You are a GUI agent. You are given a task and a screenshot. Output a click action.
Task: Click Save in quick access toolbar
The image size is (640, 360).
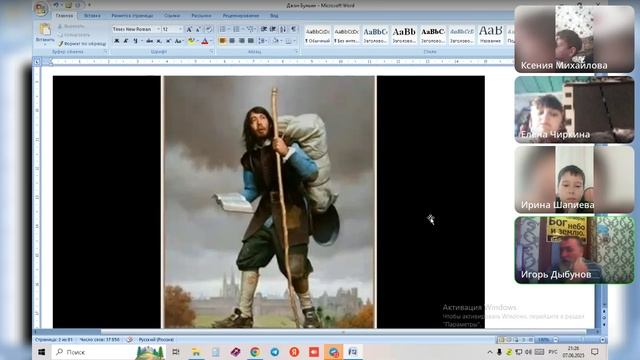68,5
